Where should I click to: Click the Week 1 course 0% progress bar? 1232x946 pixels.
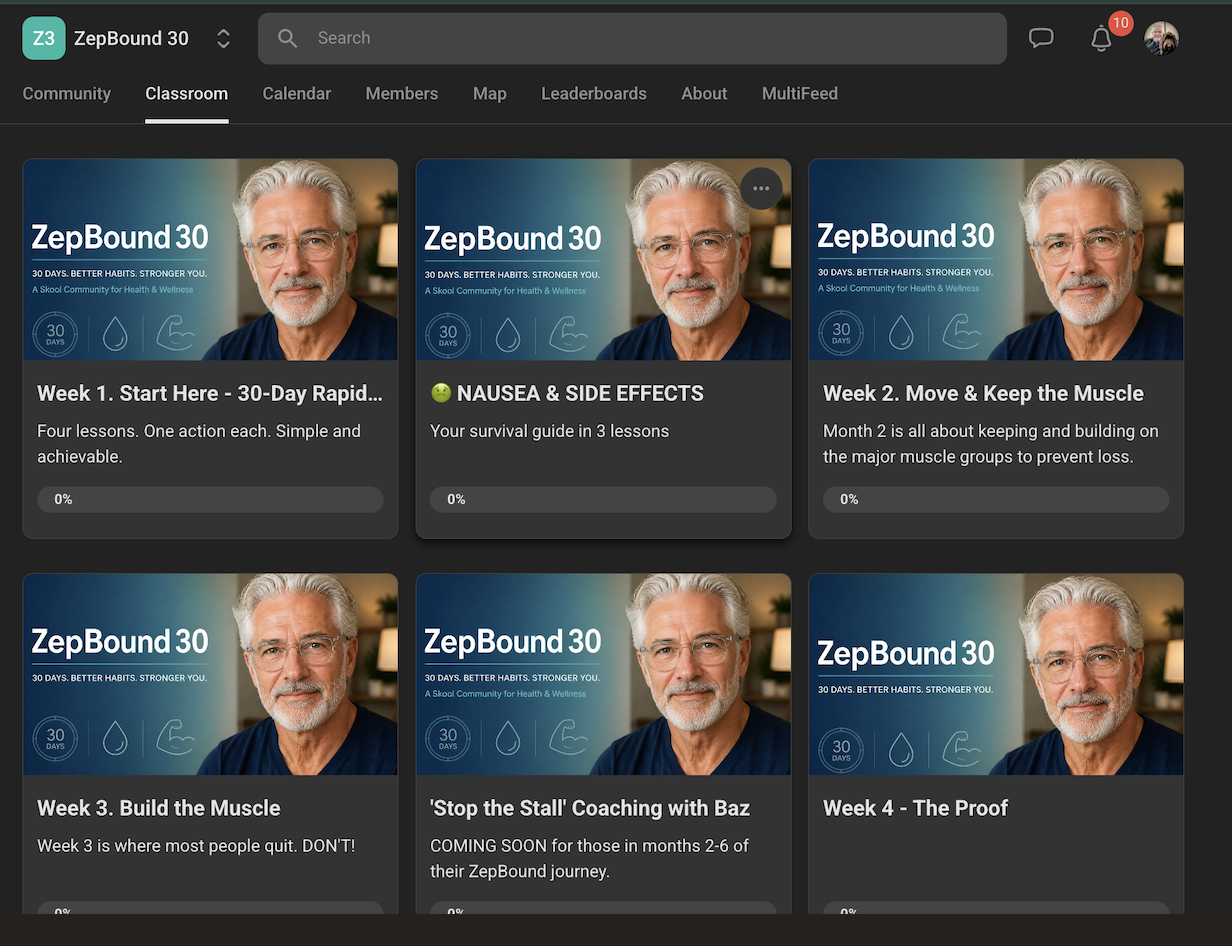210,499
